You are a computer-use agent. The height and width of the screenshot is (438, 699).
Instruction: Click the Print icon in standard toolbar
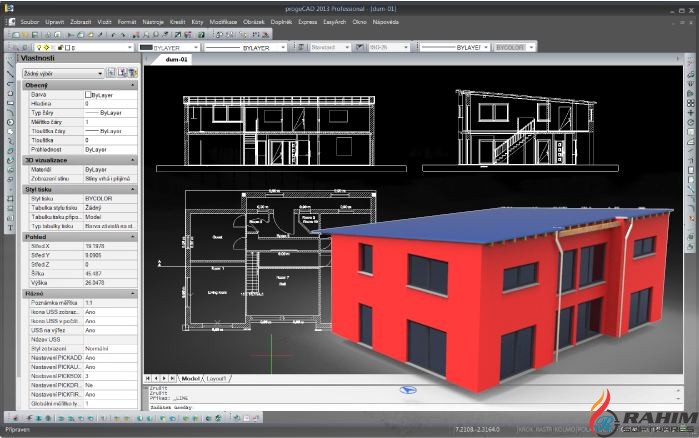[x=48, y=35]
